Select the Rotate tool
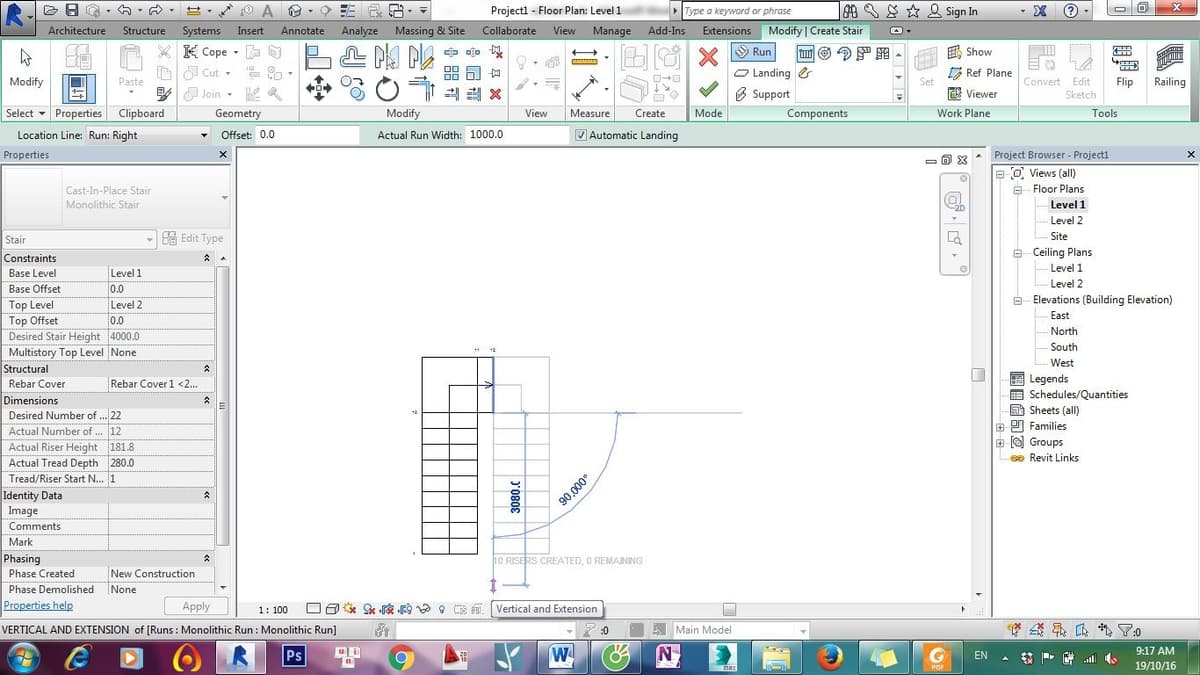This screenshot has height=675, width=1200. [x=387, y=90]
